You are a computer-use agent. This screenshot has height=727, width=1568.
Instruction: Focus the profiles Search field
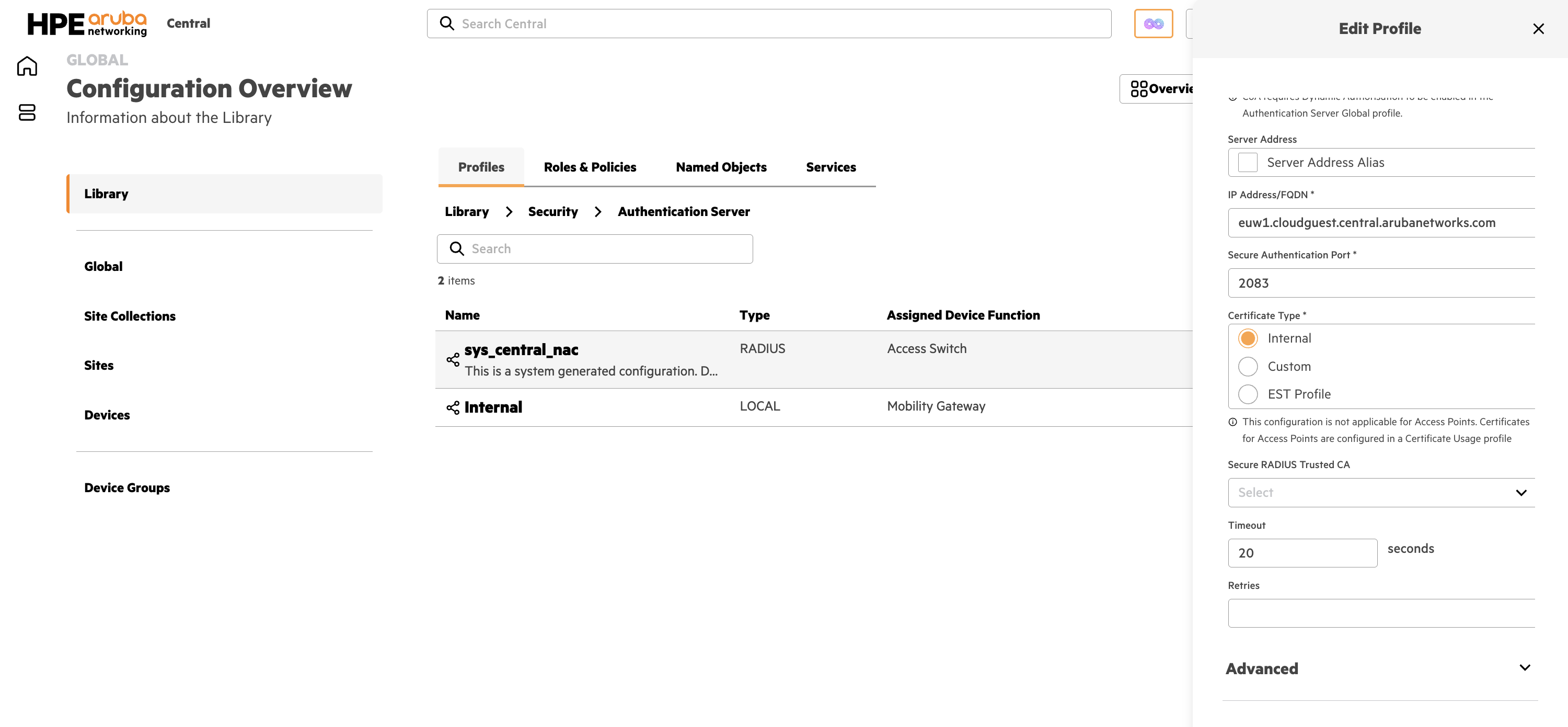(x=595, y=249)
